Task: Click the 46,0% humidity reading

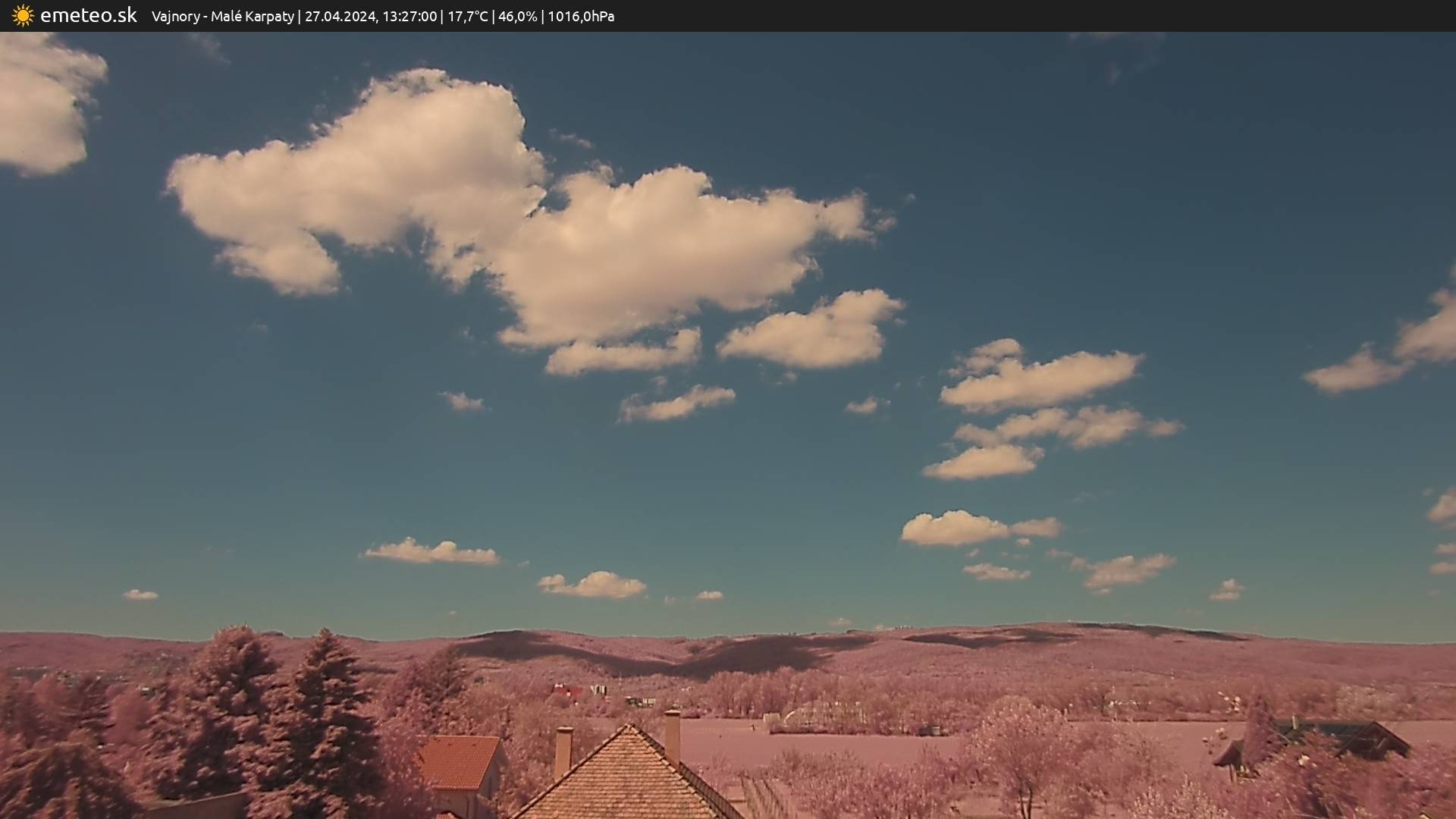Action: point(517,17)
